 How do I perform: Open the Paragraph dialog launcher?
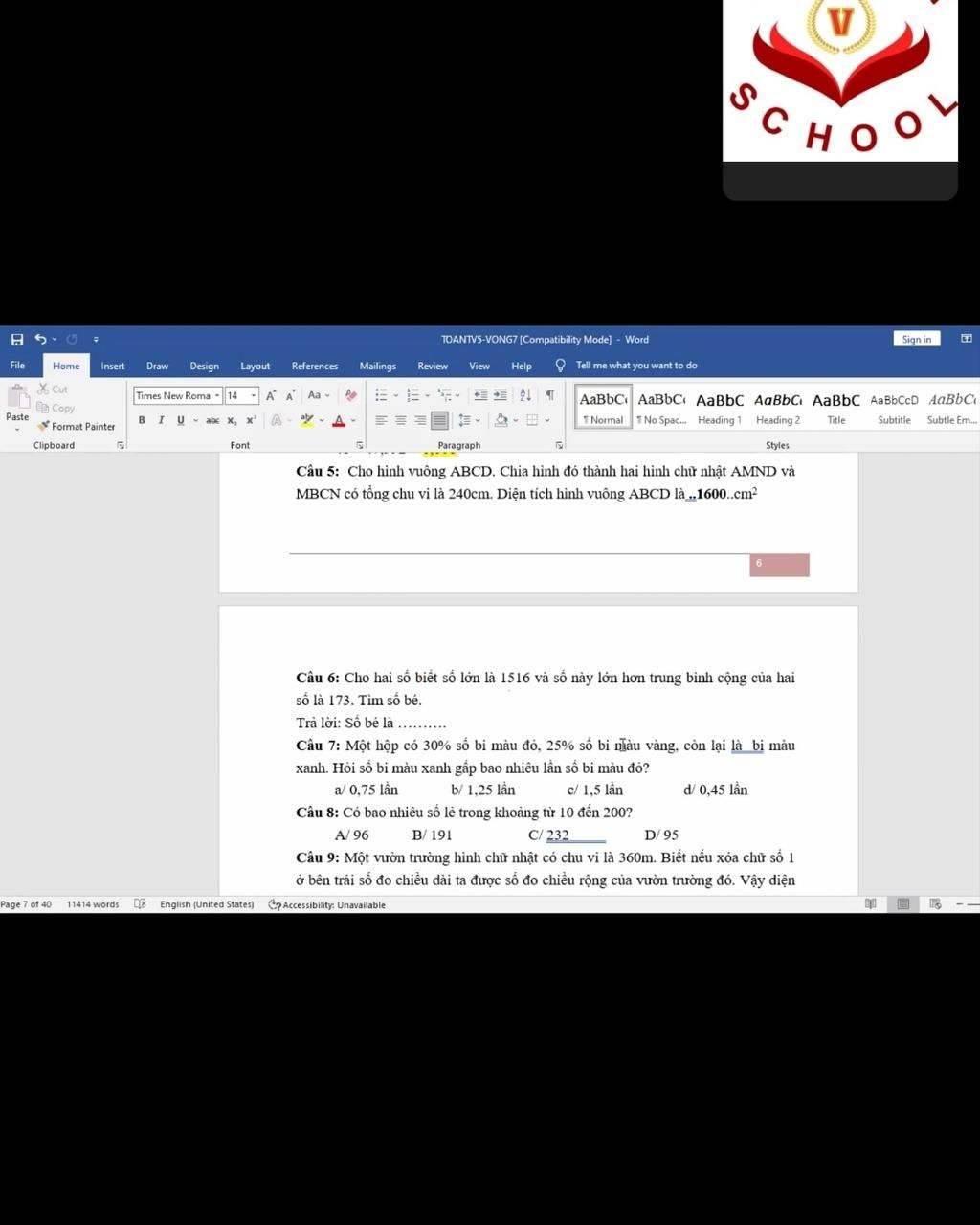click(559, 445)
